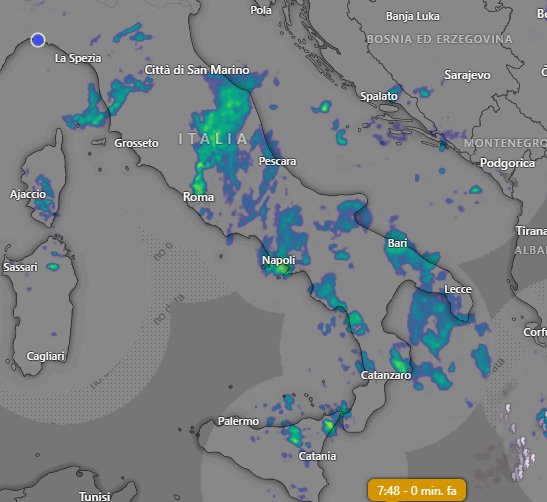
Task: Open the Pescara city label
Action: 277,161
